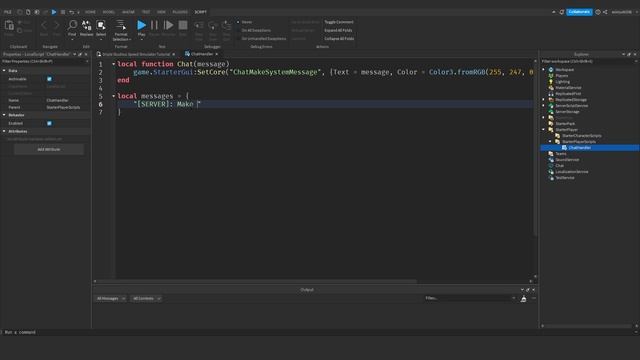
Task: Open the All Contexts dropdown in Output
Action: pyautogui.click(x=146, y=299)
